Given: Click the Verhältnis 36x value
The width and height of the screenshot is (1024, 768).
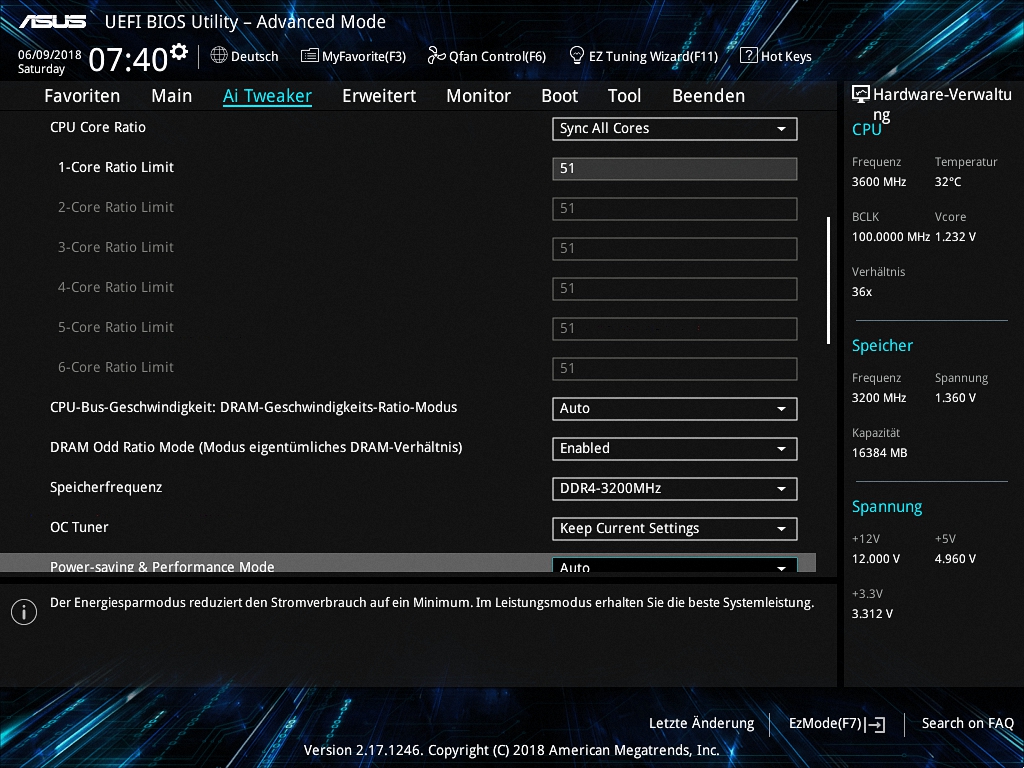Looking at the screenshot, I should [x=861, y=292].
